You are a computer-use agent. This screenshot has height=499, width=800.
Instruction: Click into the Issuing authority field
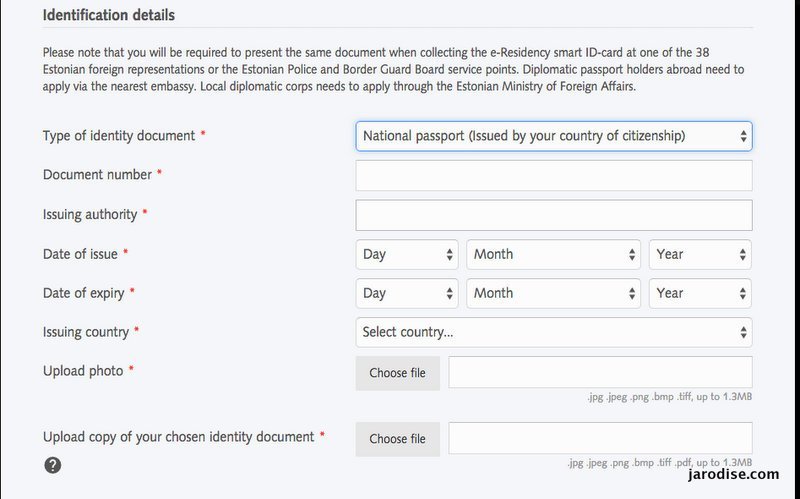coord(554,215)
